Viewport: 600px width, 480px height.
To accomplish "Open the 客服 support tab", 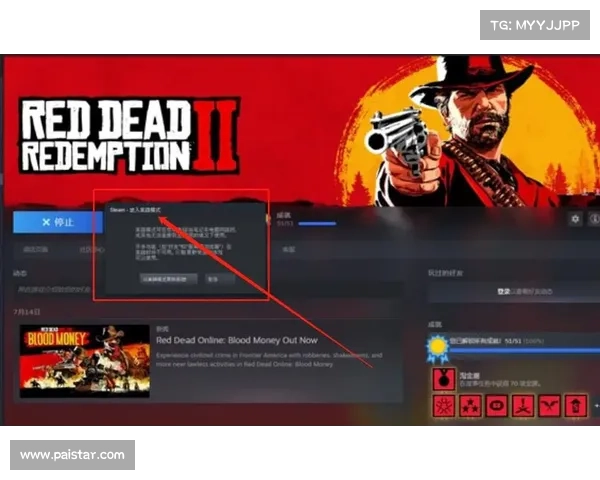I will tap(289, 250).
